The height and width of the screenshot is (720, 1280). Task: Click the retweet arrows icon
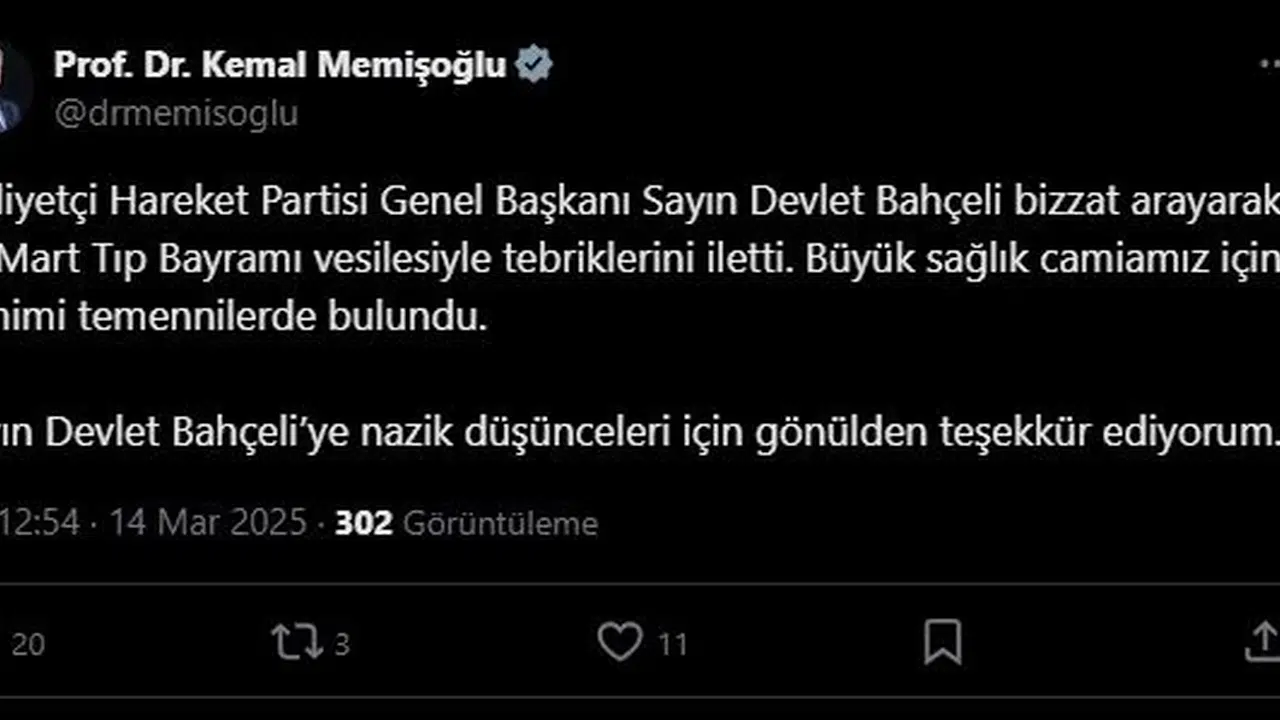297,642
